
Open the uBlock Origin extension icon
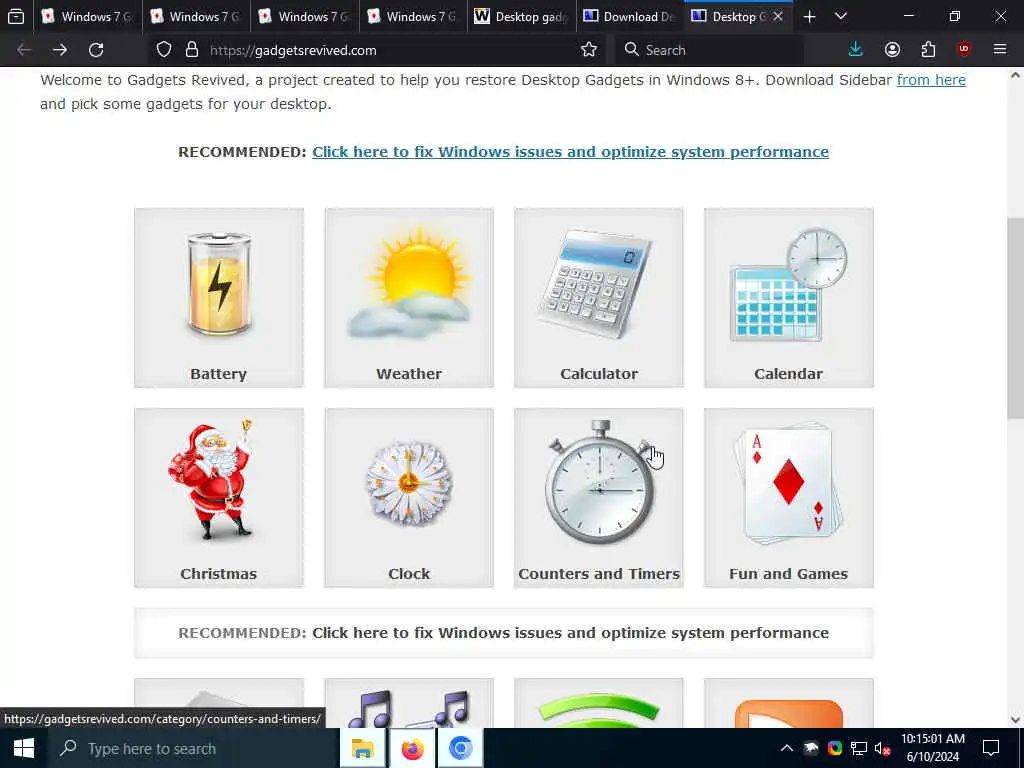coord(964,50)
